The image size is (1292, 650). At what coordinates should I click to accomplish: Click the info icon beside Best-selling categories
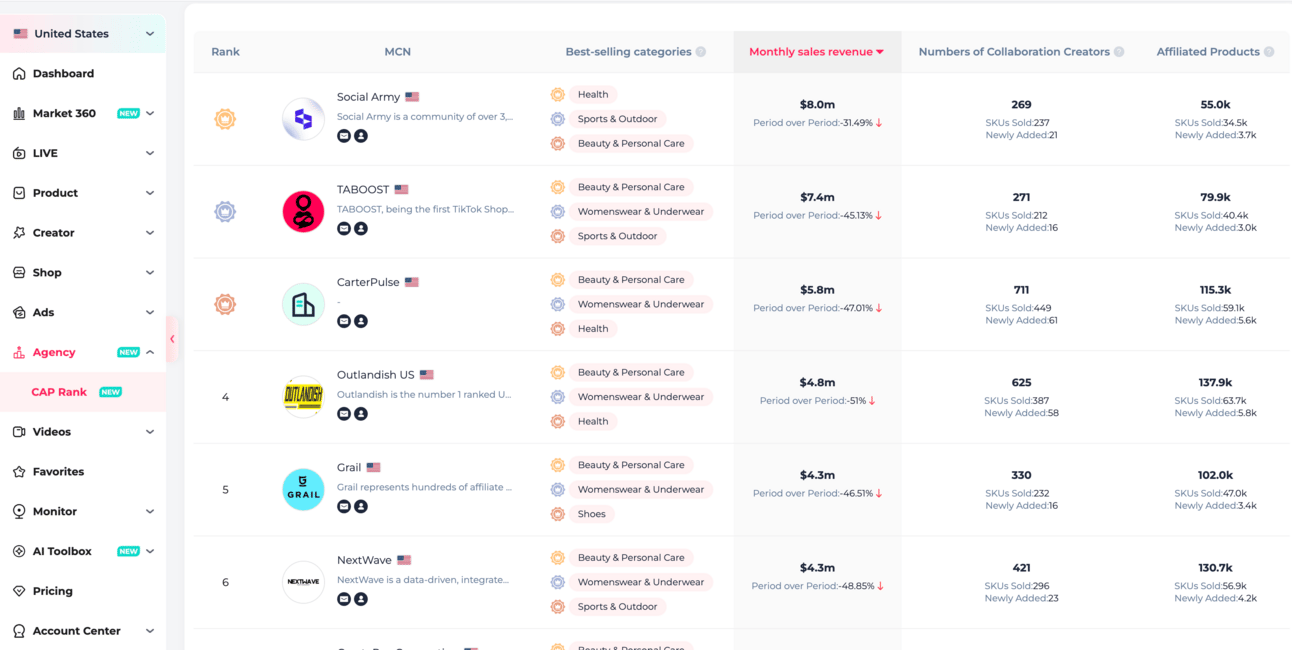pos(701,52)
